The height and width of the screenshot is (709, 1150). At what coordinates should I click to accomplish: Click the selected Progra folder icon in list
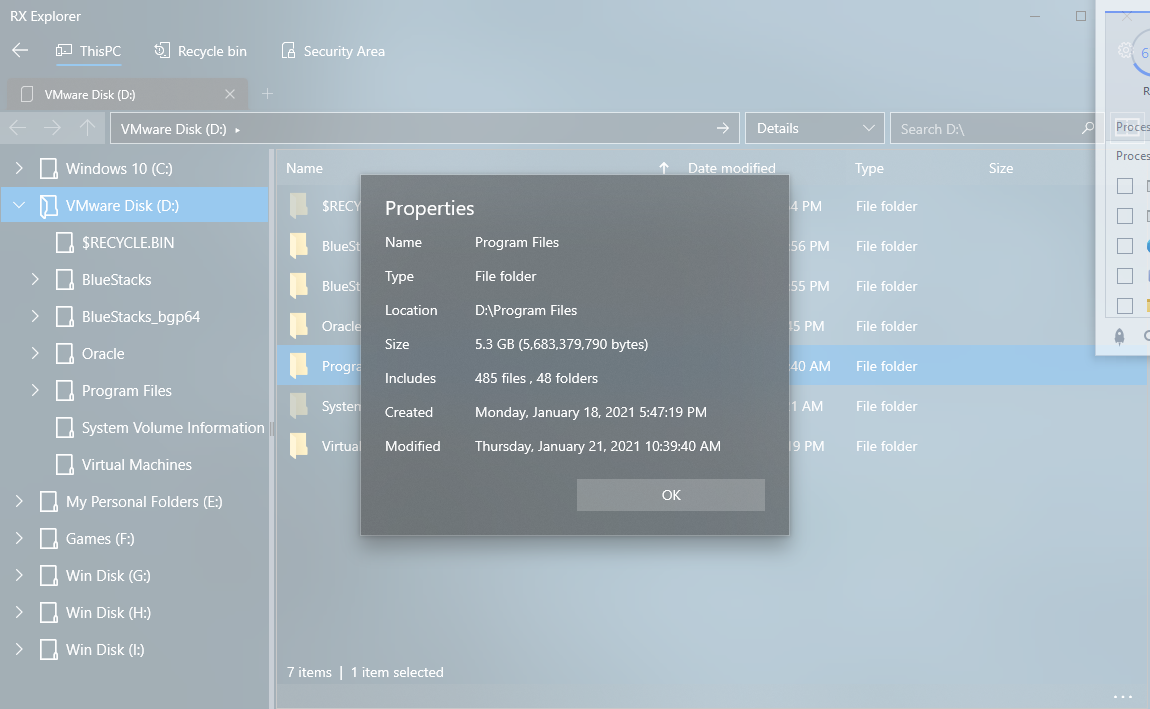(299, 365)
